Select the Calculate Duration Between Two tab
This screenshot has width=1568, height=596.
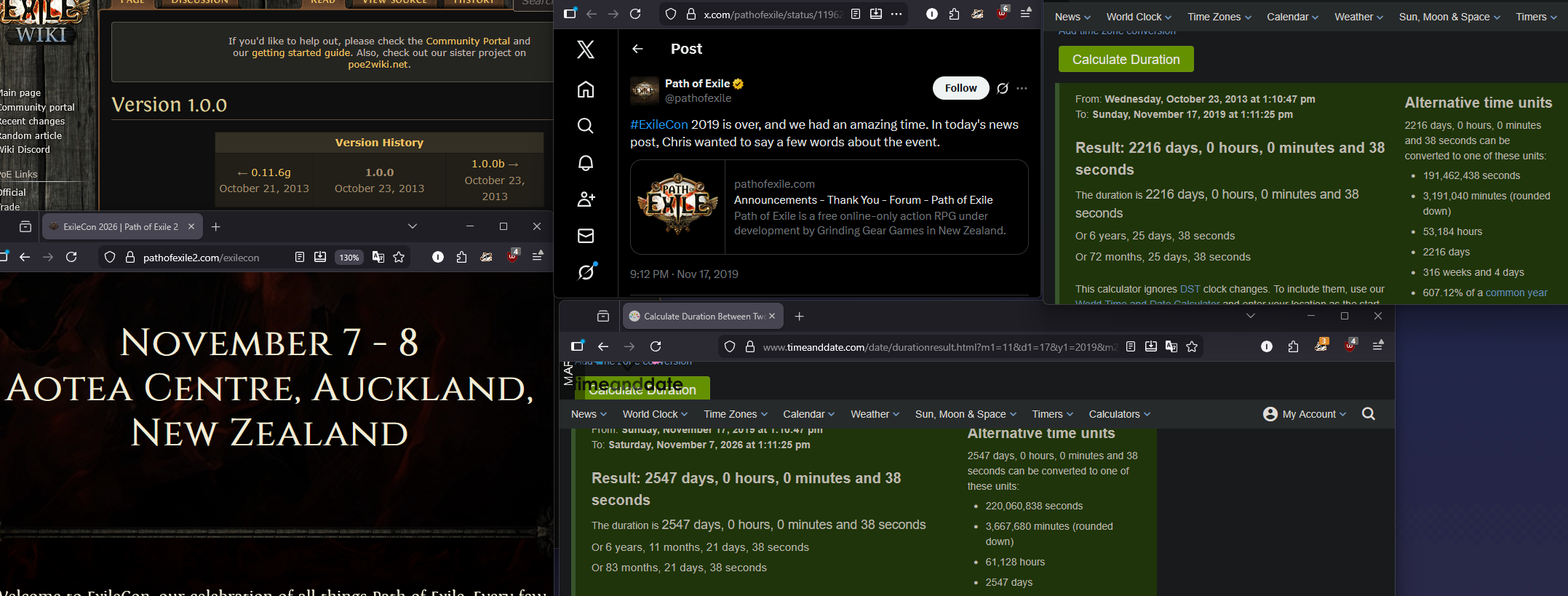point(704,316)
